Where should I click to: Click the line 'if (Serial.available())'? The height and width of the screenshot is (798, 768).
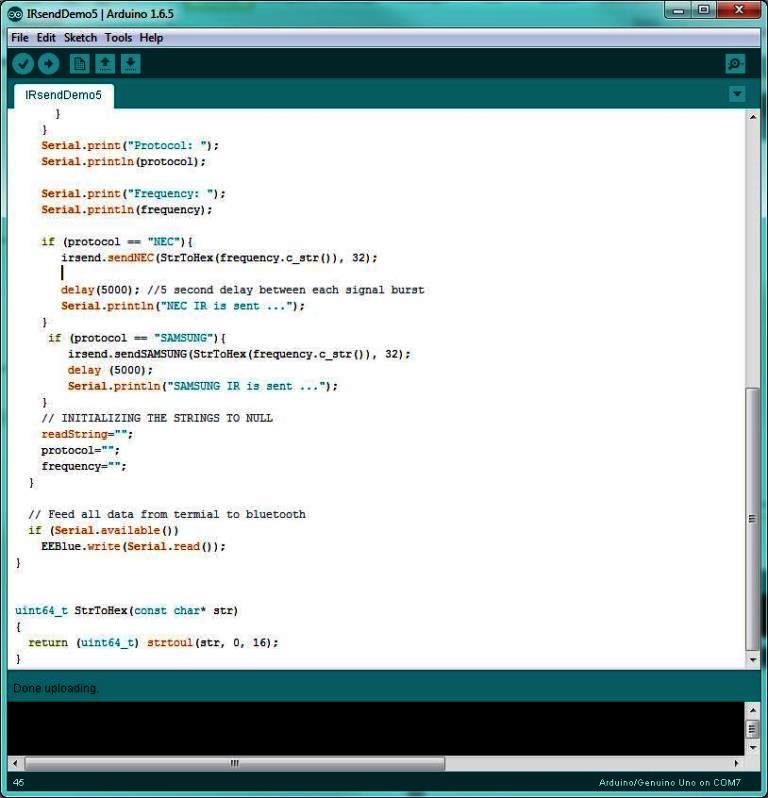coord(104,531)
